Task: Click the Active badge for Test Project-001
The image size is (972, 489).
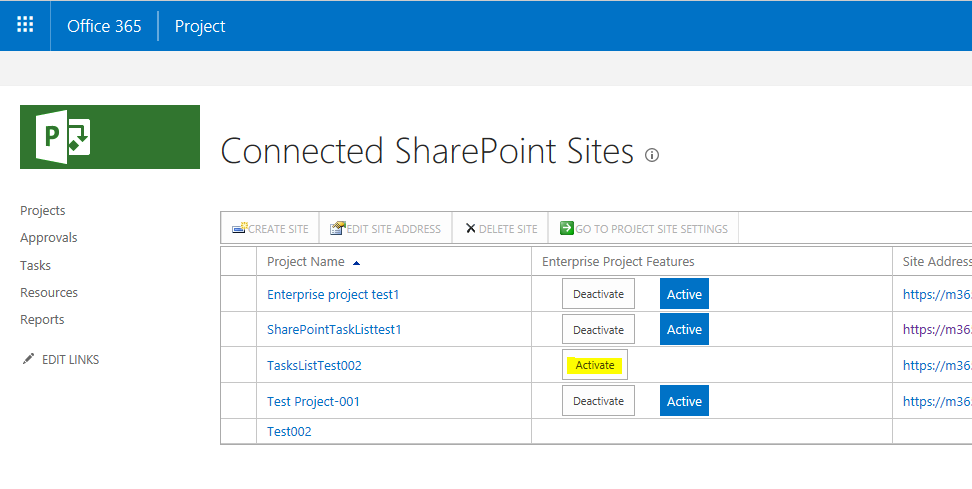Action: coord(684,401)
